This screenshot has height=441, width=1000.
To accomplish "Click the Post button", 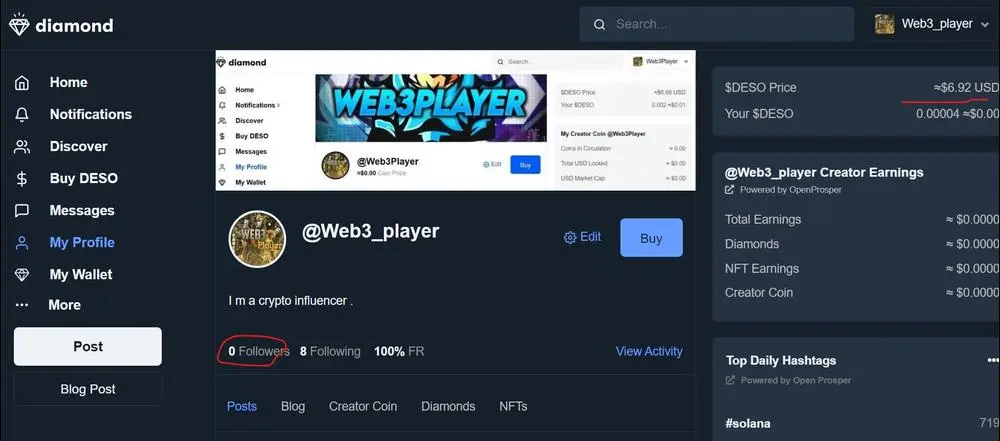I will pyautogui.click(x=88, y=347).
